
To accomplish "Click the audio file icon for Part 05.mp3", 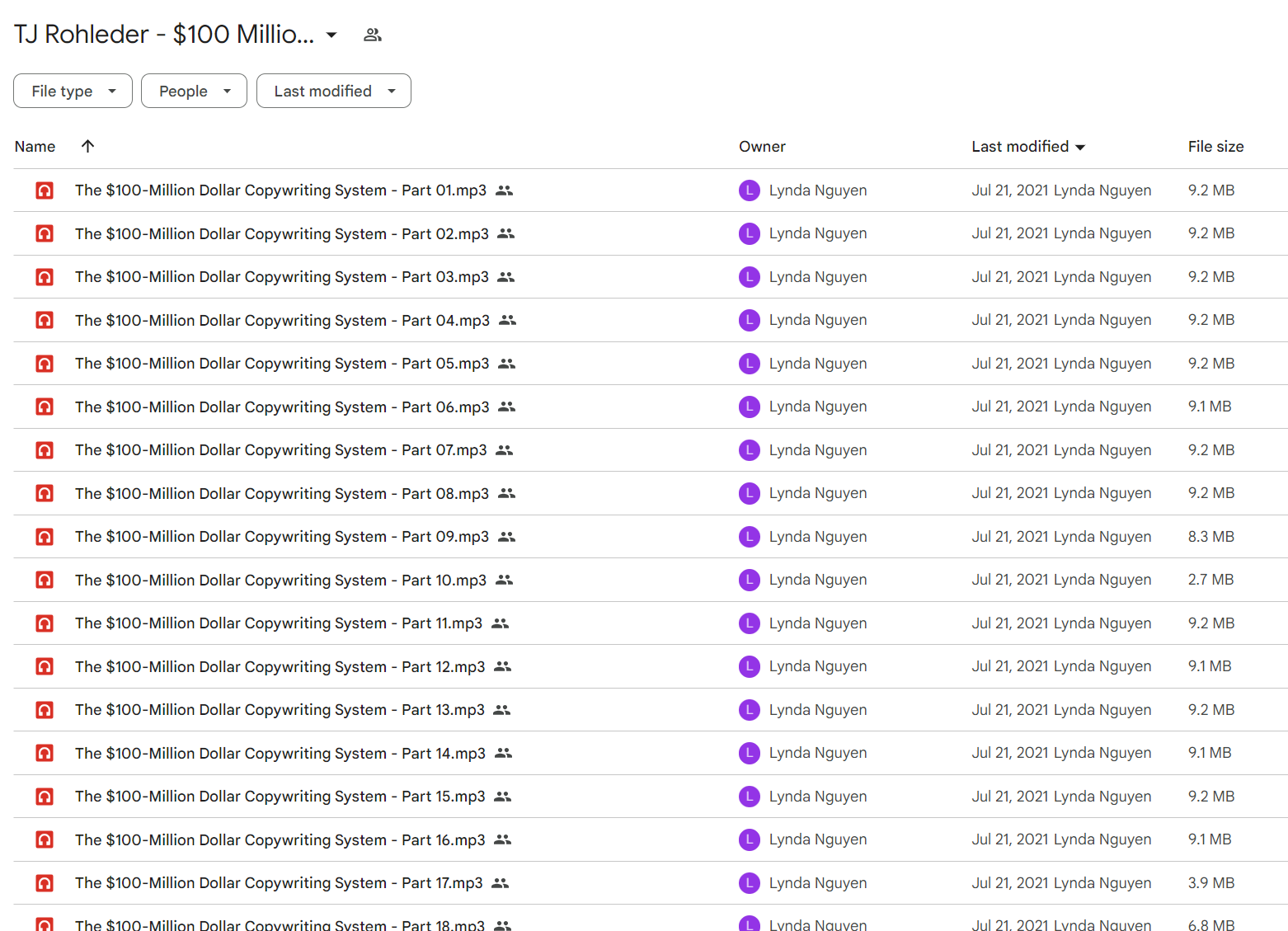I will click(x=45, y=364).
